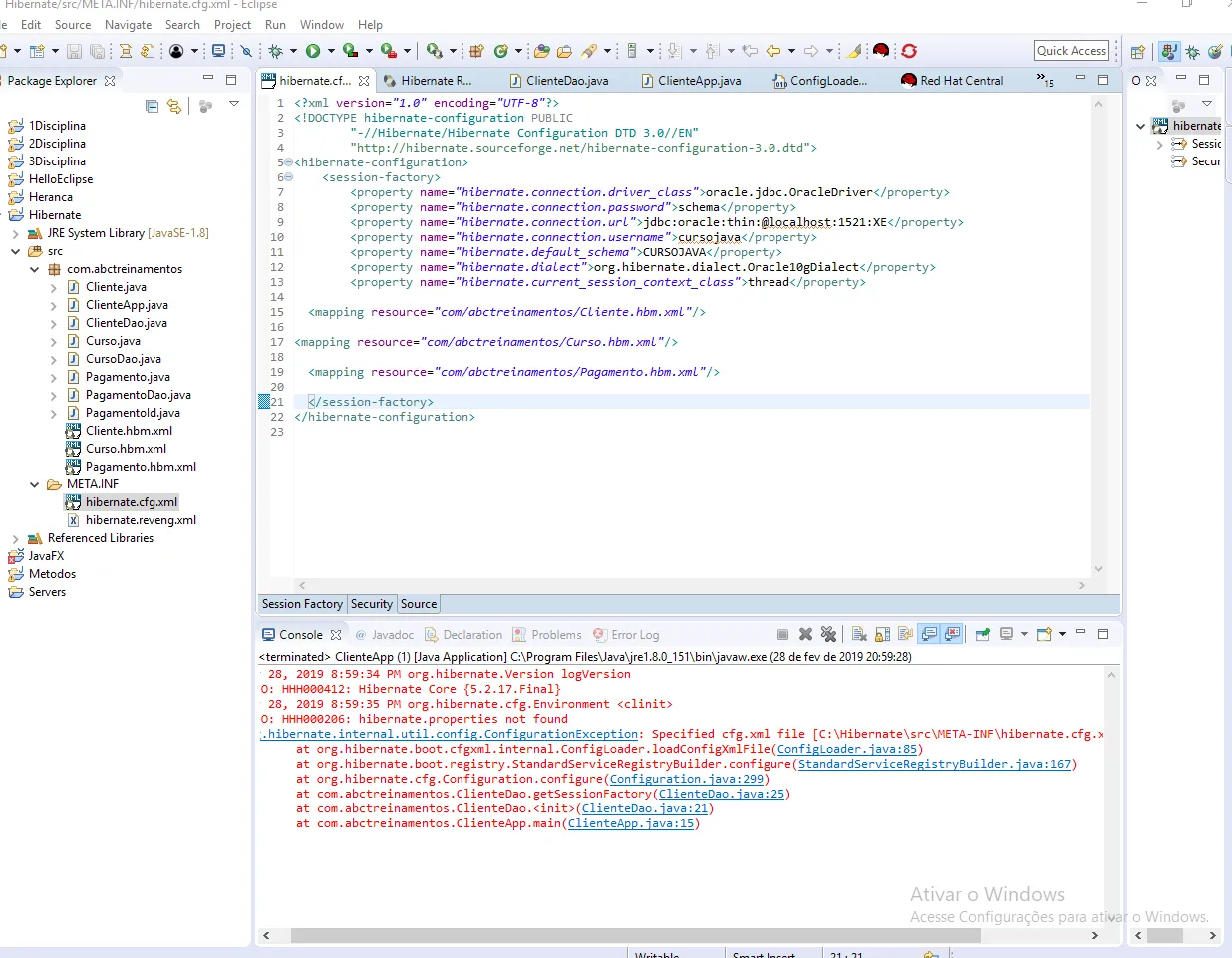This screenshot has width=1232, height=958.
Task: Pin the Console view
Action: click(x=982, y=634)
